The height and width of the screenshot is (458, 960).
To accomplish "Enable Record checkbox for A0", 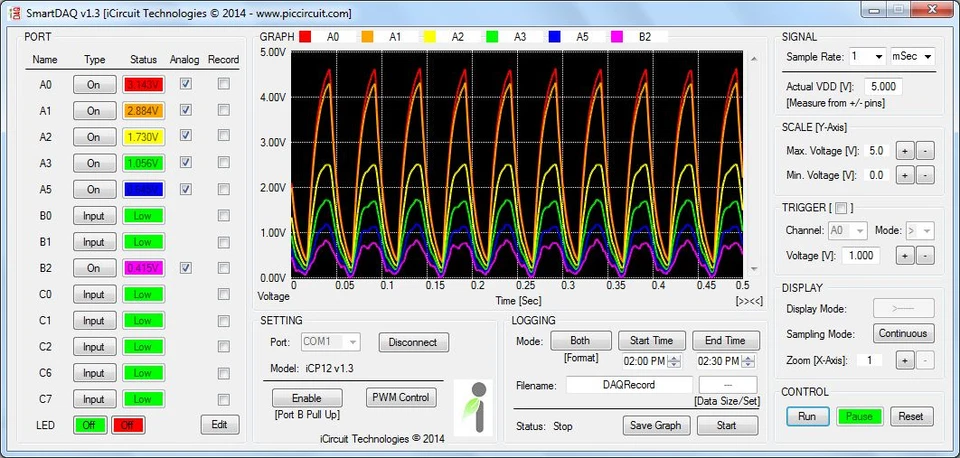I will pos(223,84).
